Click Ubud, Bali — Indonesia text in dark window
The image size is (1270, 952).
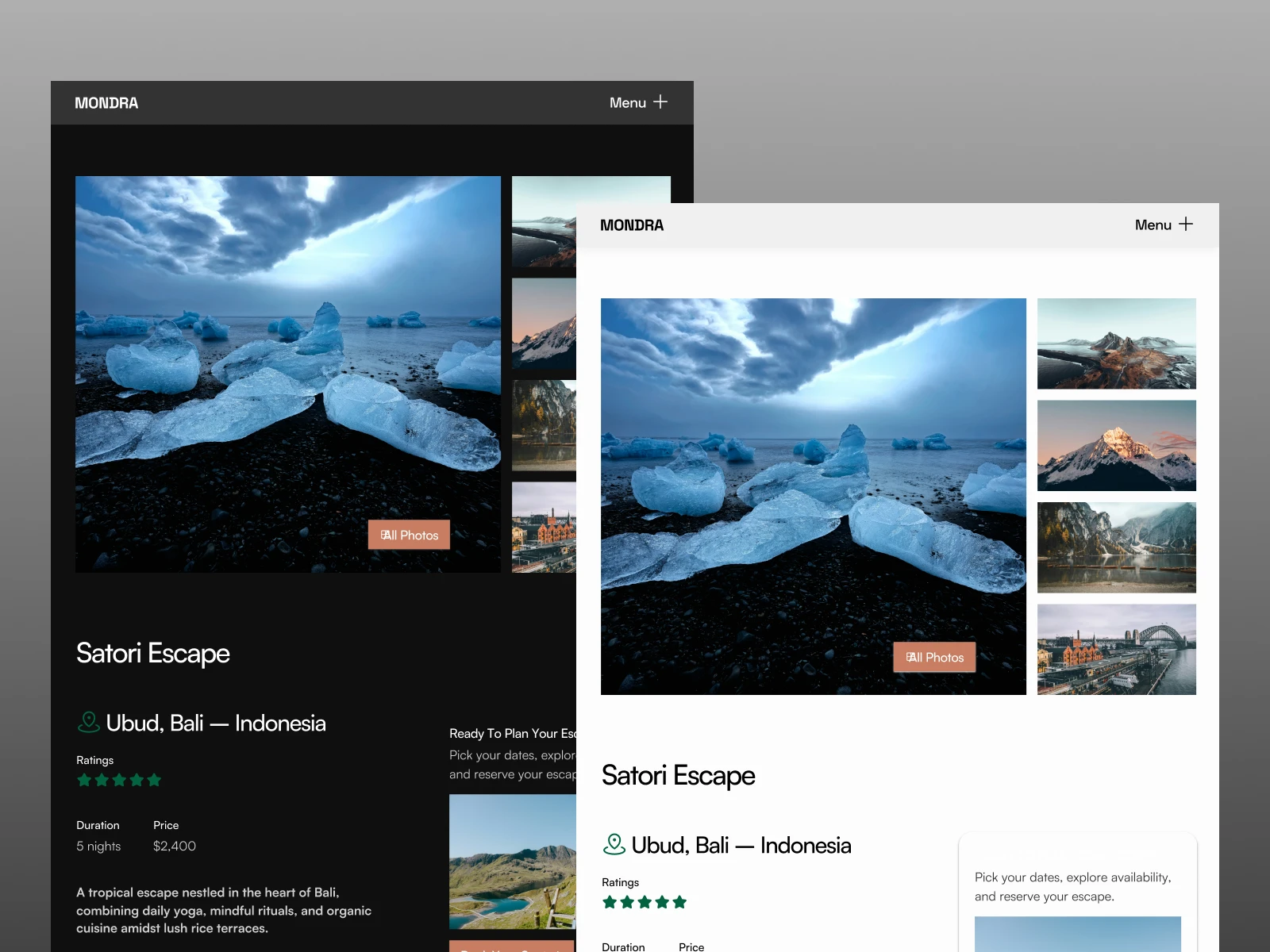(x=216, y=723)
